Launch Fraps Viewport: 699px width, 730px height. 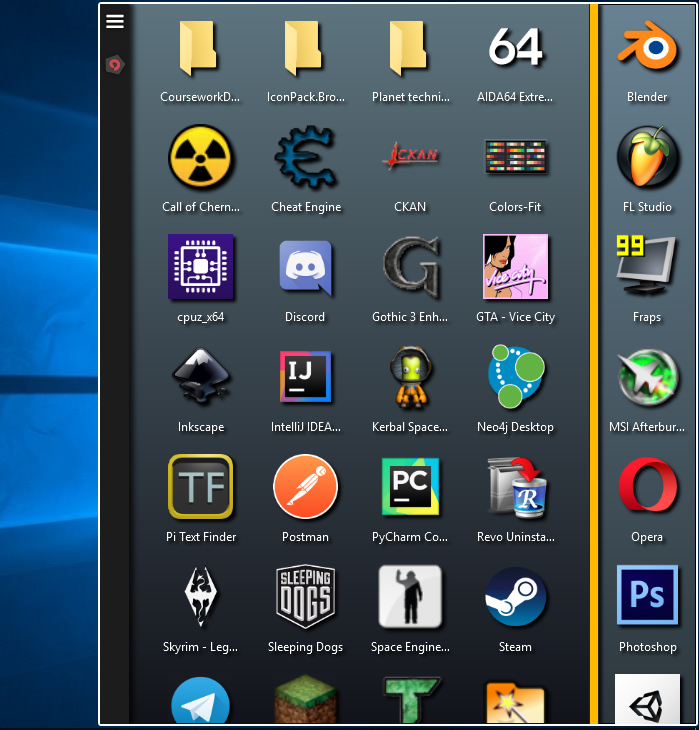646,264
